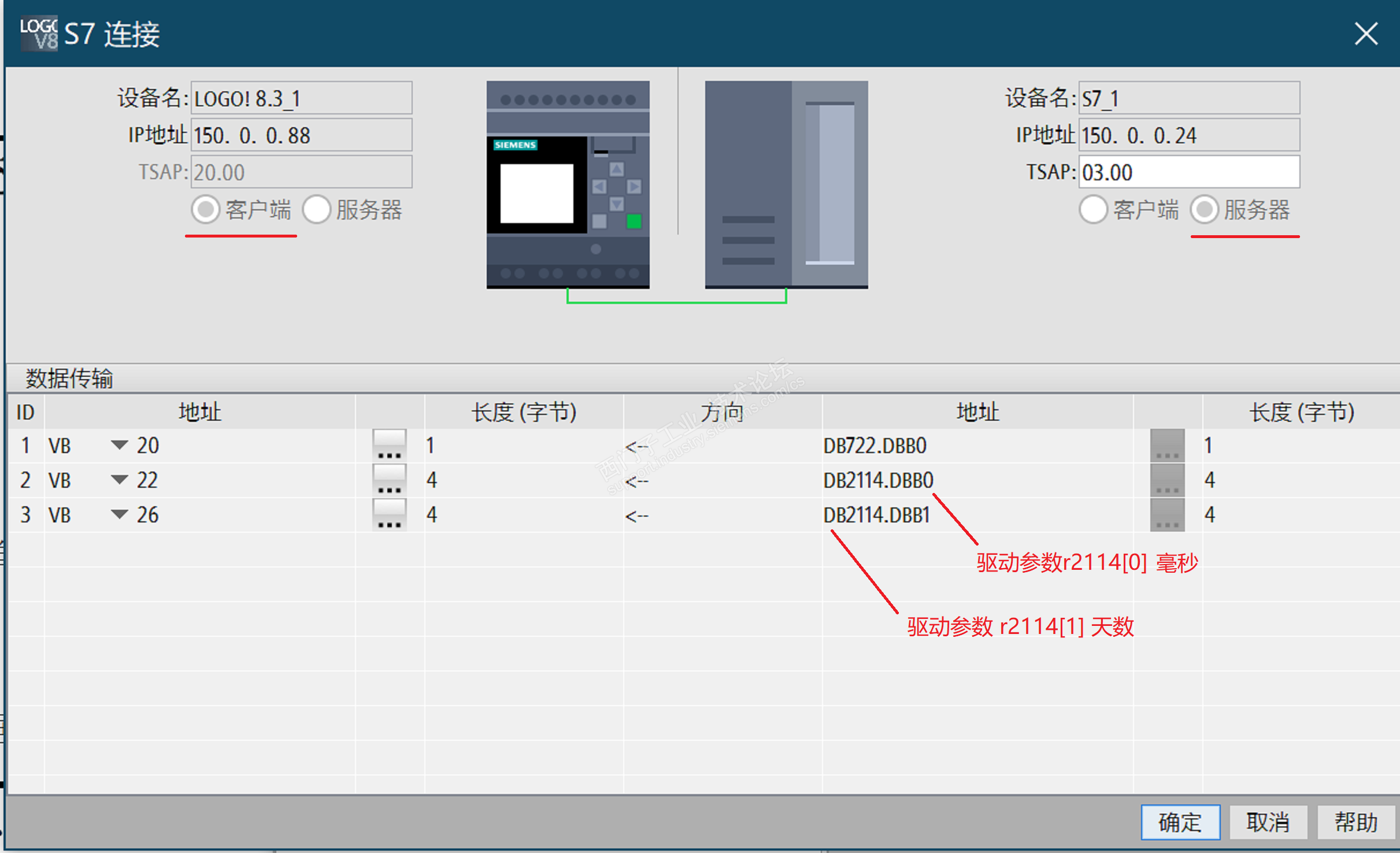Open address browse button for row 1
The image size is (1400, 853).
389,445
